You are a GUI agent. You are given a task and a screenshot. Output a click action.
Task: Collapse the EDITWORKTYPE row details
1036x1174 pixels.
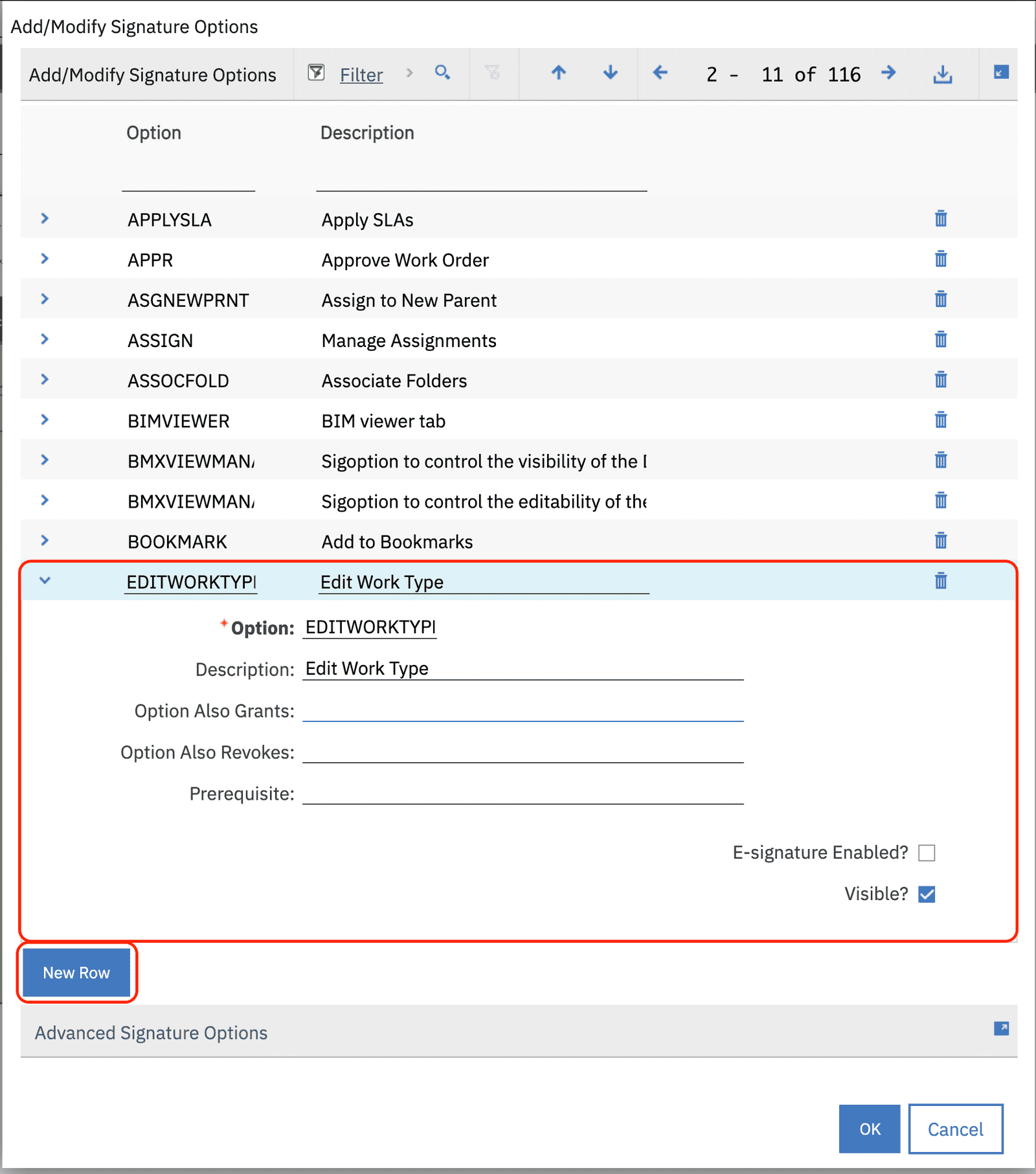(45, 581)
